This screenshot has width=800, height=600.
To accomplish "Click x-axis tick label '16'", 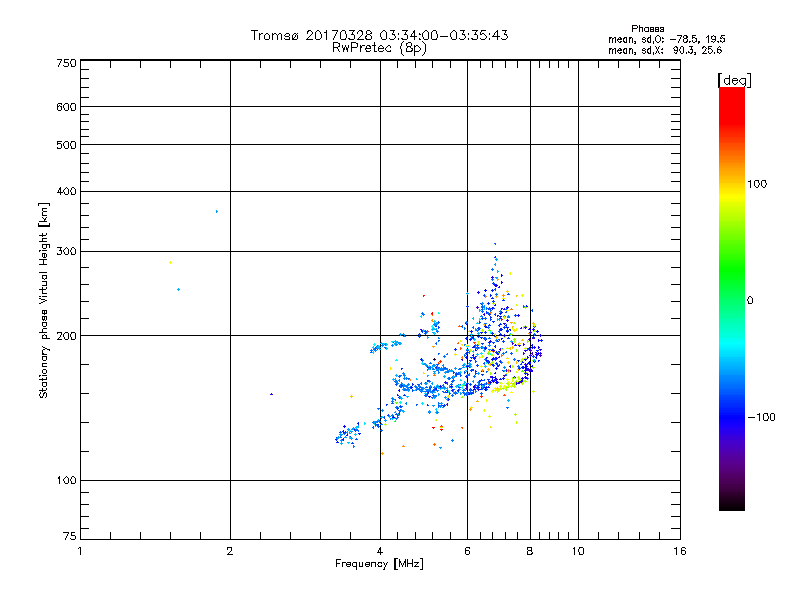I will tap(680, 551).
